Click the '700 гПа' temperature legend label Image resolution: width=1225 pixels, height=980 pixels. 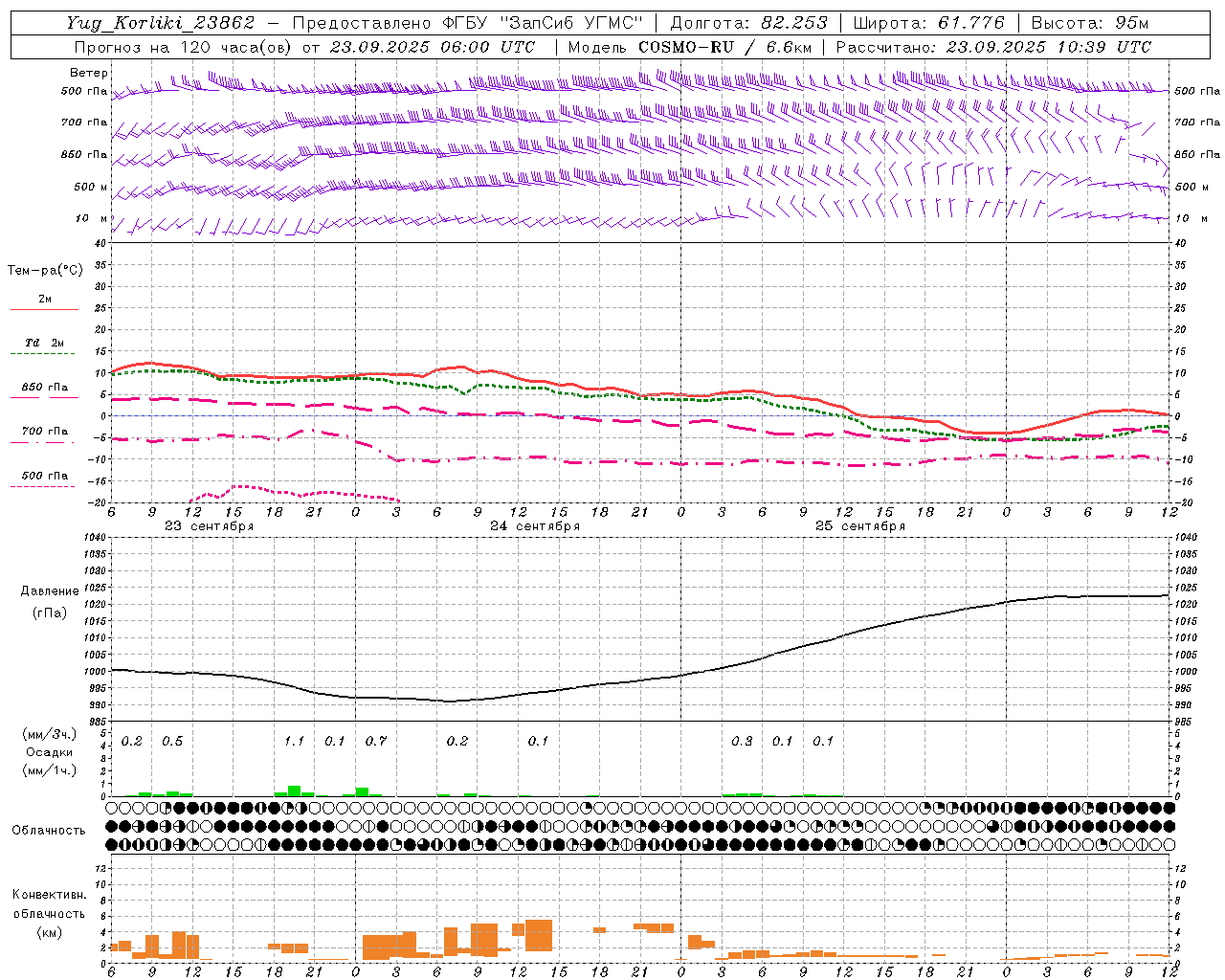[x=45, y=432]
